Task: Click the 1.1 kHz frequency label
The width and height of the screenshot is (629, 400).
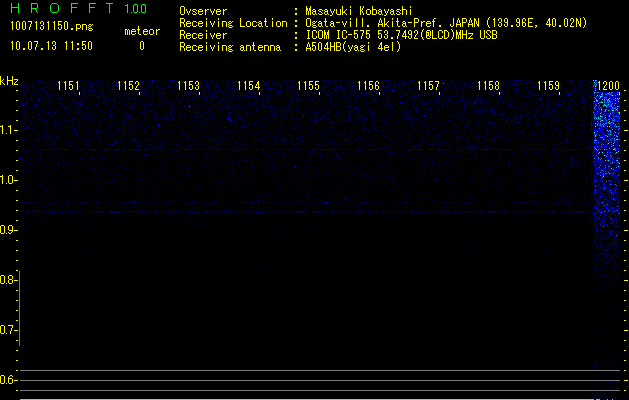Action: coord(8,130)
